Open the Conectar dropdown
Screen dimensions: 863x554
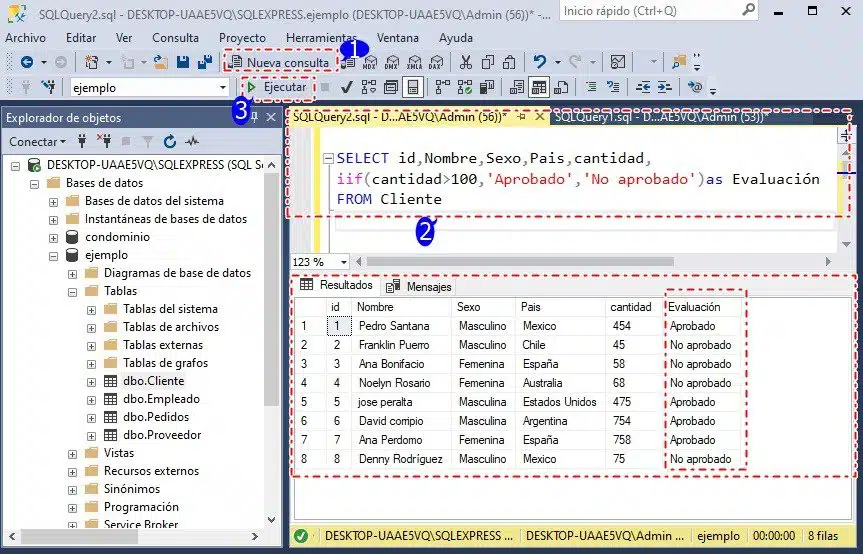pyautogui.click(x=38, y=142)
